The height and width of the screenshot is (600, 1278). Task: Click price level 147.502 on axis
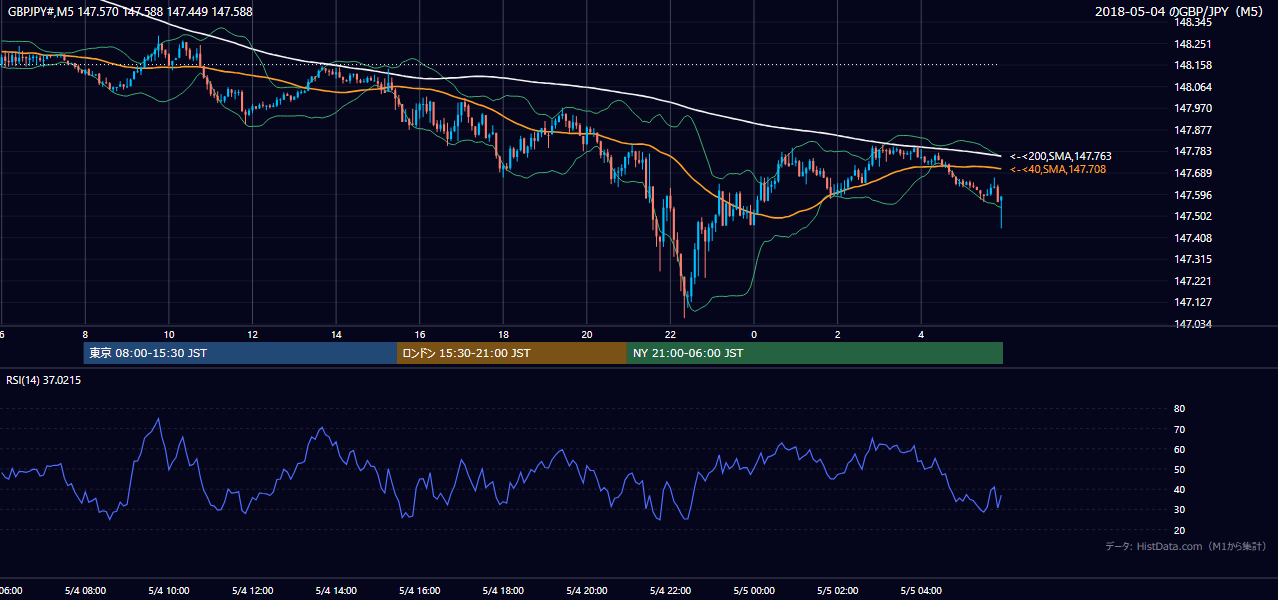coord(1192,216)
